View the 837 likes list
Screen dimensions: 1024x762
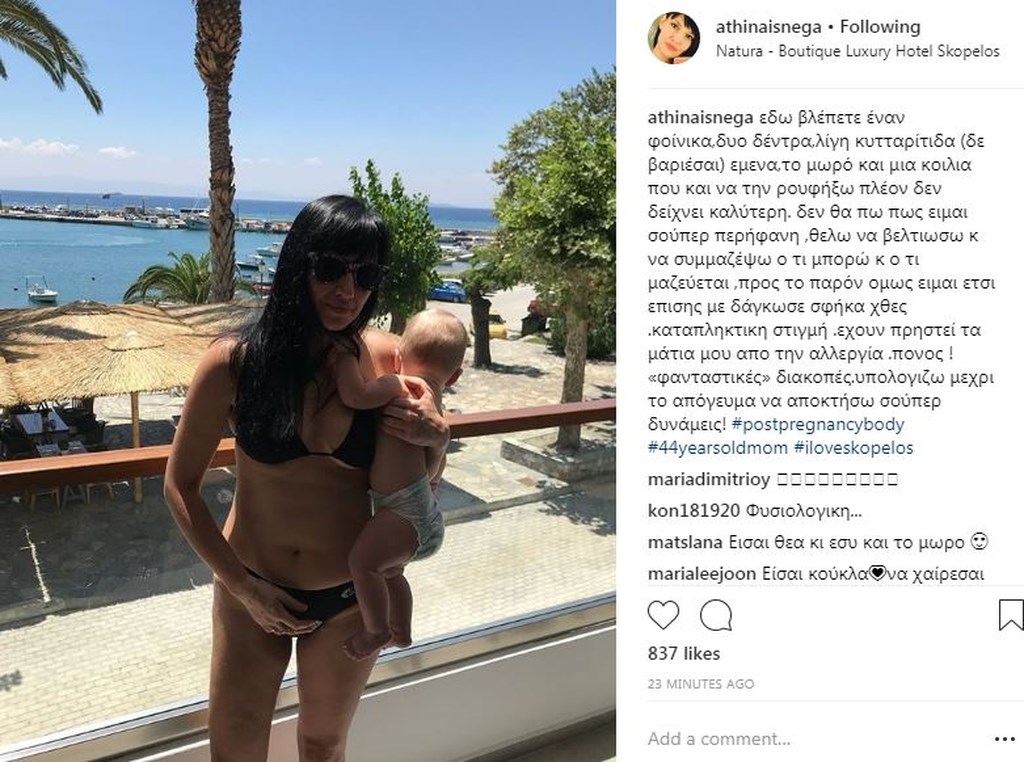pos(684,654)
